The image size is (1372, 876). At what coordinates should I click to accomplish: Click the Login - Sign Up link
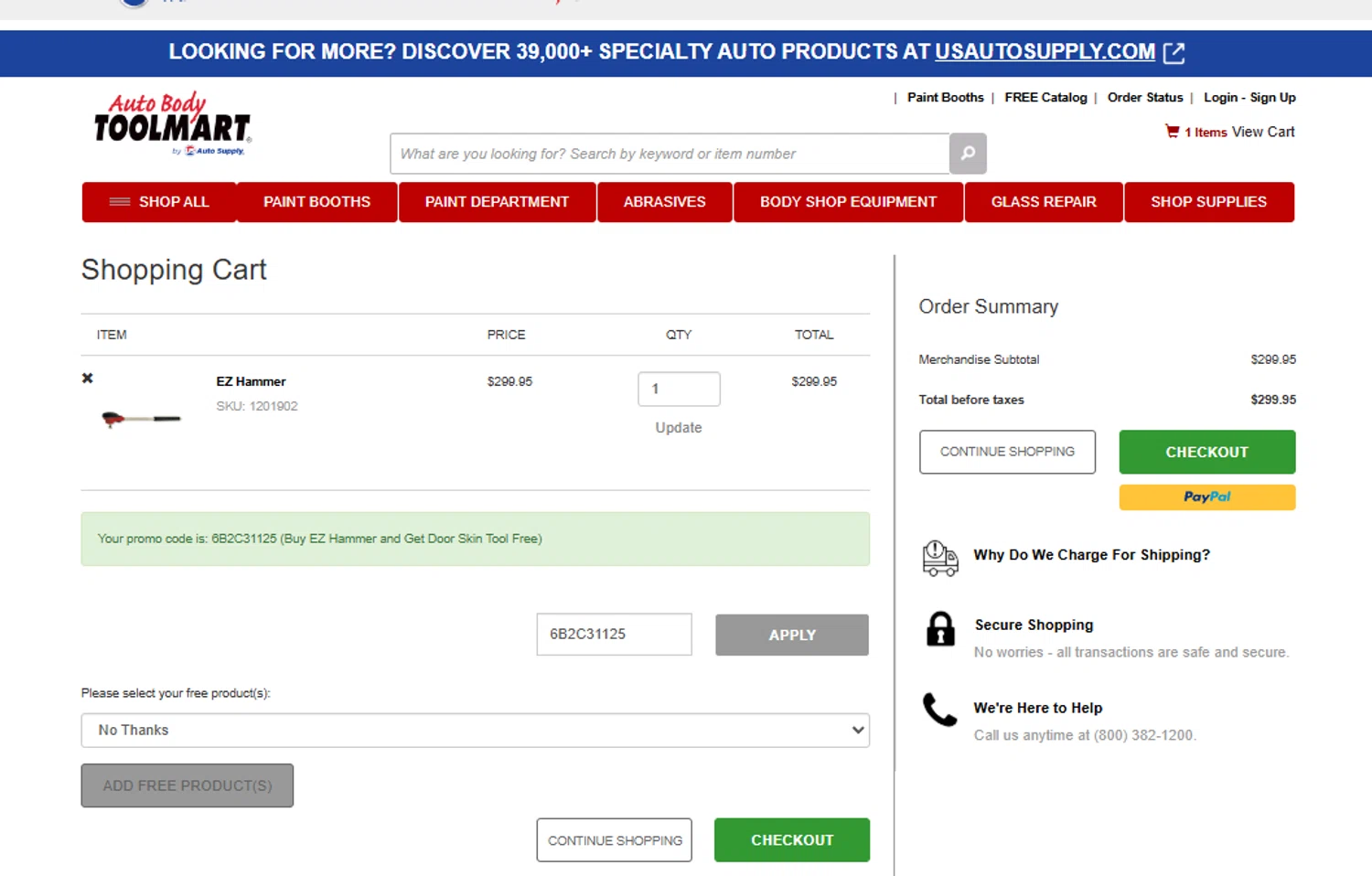point(1249,98)
